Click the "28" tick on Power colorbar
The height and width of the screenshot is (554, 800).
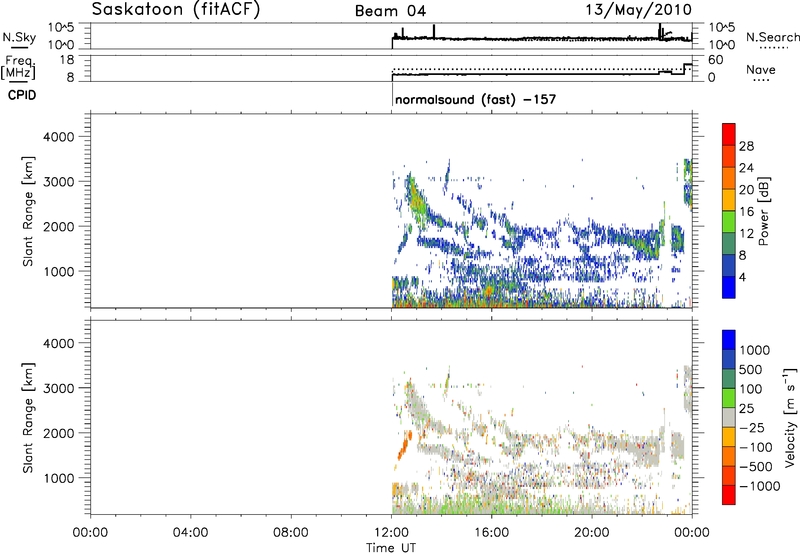[746, 146]
